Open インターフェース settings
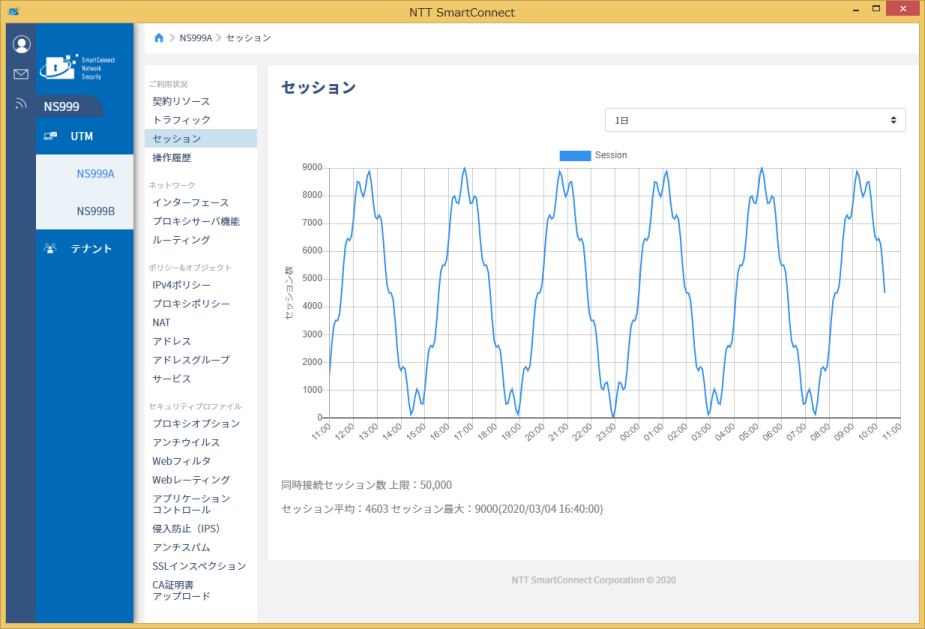This screenshot has height=629, width=925. [191, 202]
